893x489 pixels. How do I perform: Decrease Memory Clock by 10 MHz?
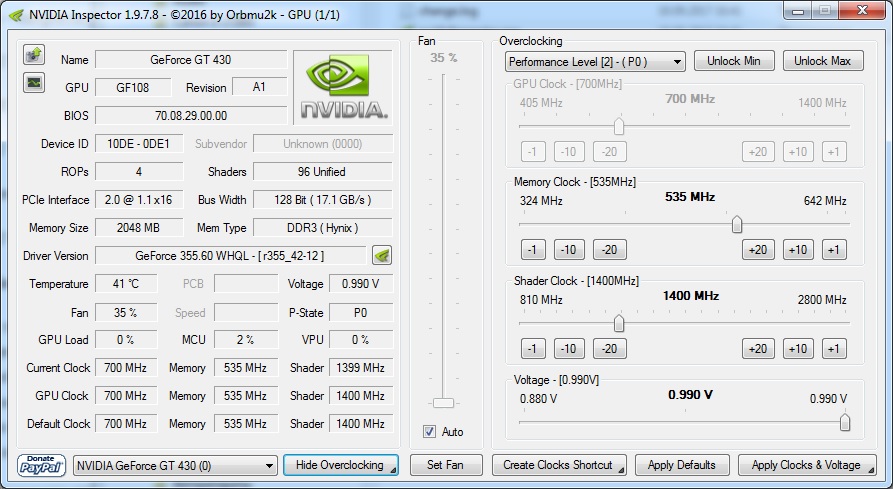(569, 250)
